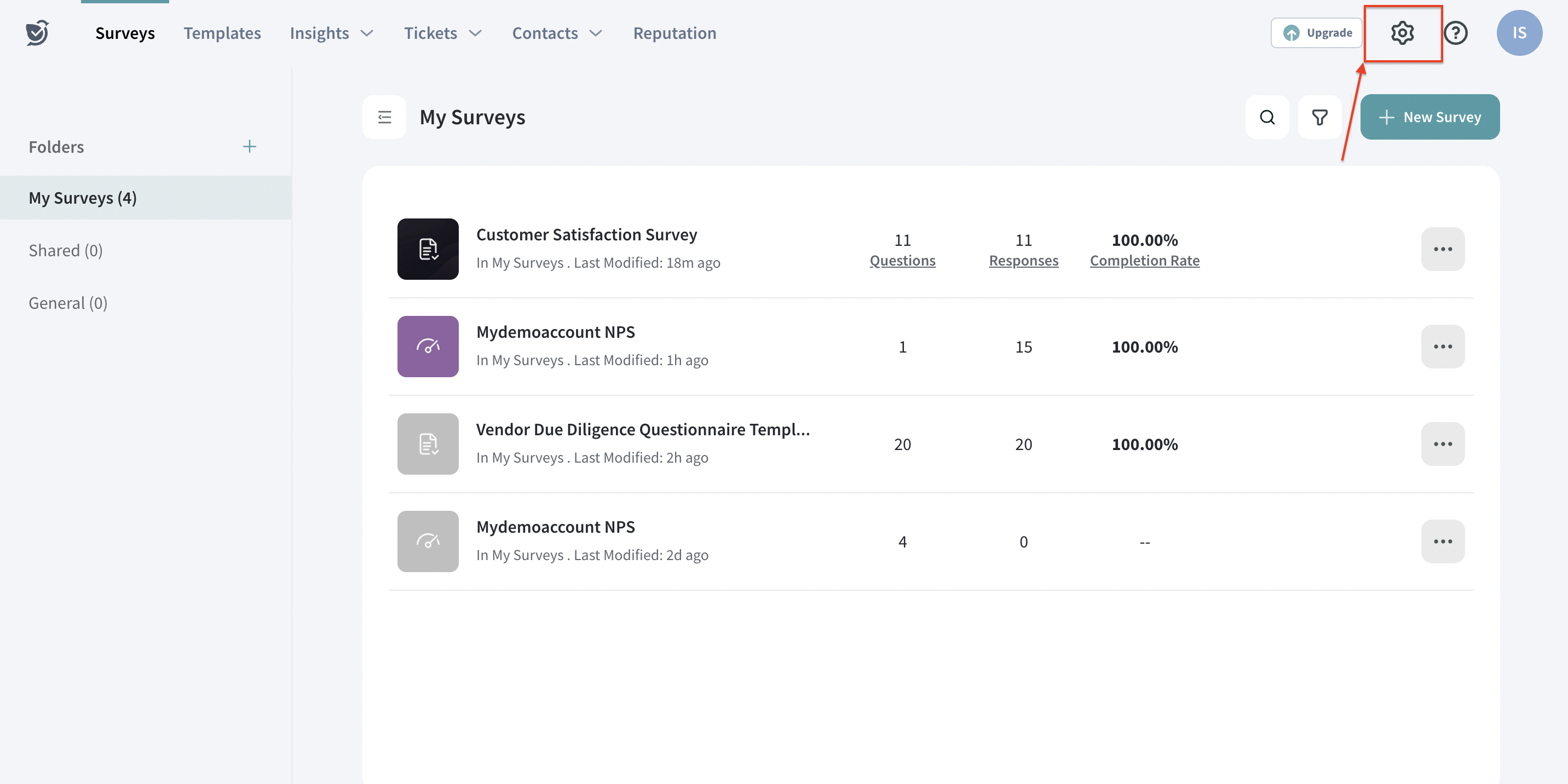Click the Upgrade button
Image resolution: width=1568 pixels, height=784 pixels.
click(x=1316, y=33)
